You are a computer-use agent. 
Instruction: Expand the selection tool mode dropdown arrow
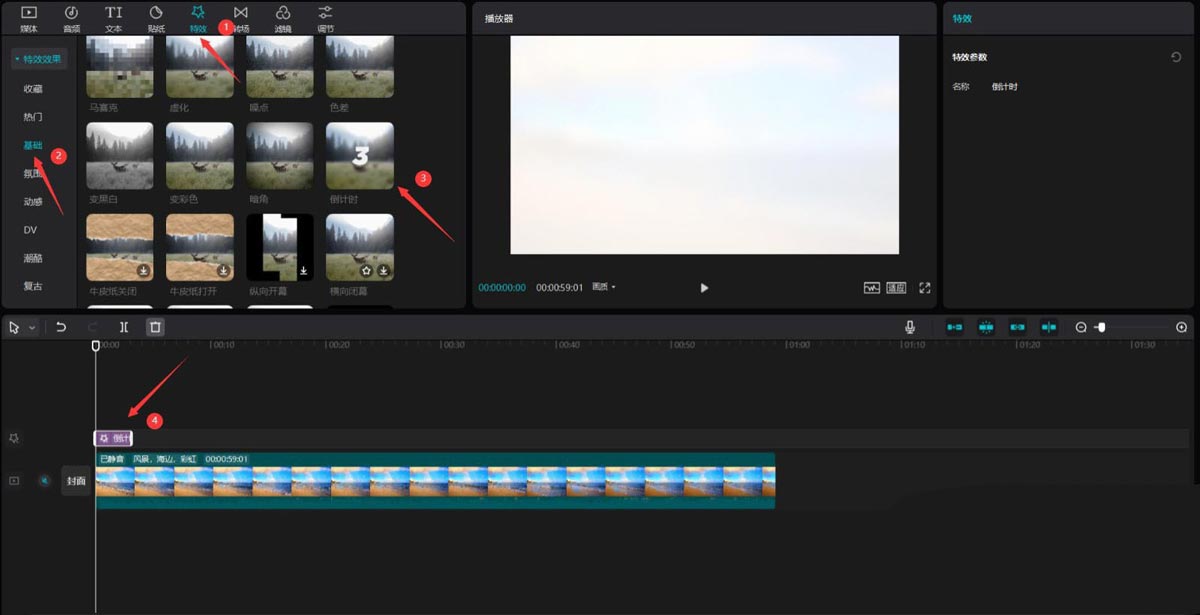coord(33,327)
